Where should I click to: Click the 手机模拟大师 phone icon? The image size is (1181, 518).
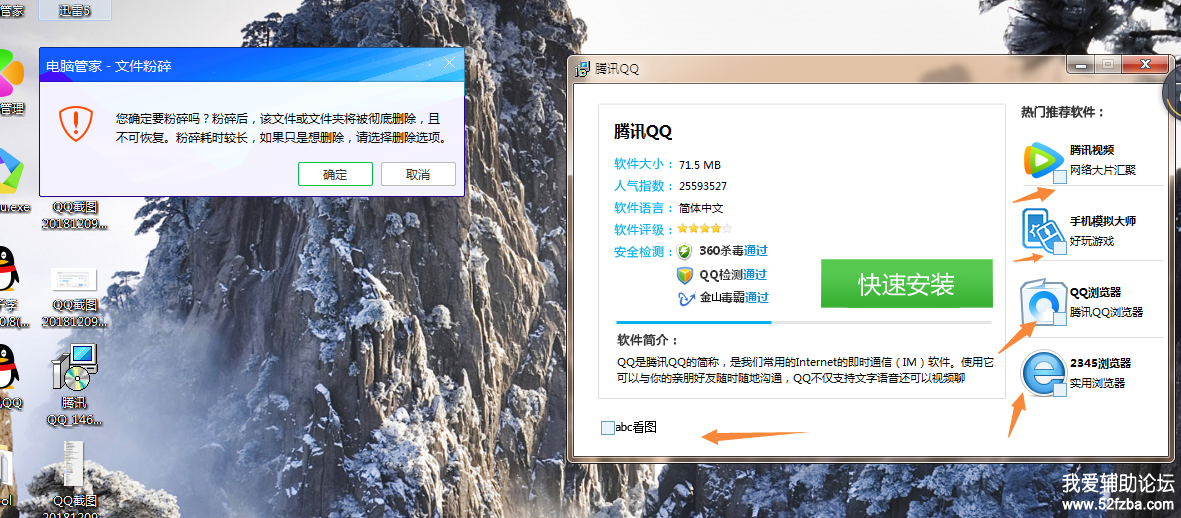pyautogui.click(x=1041, y=229)
